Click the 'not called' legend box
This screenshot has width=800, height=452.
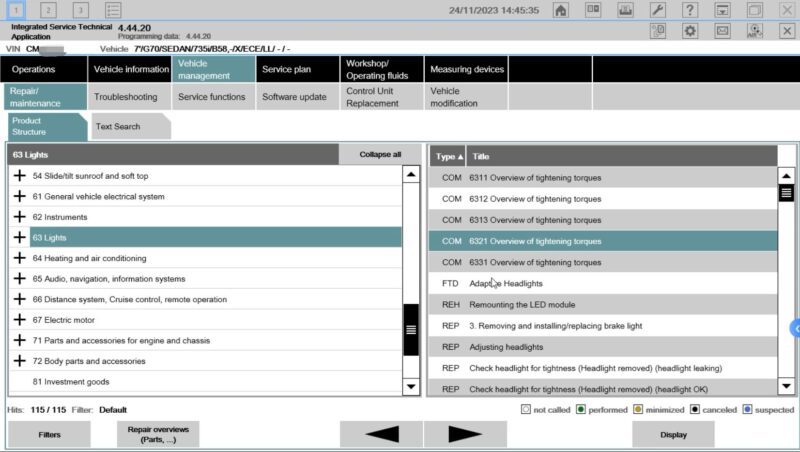tap(526, 410)
